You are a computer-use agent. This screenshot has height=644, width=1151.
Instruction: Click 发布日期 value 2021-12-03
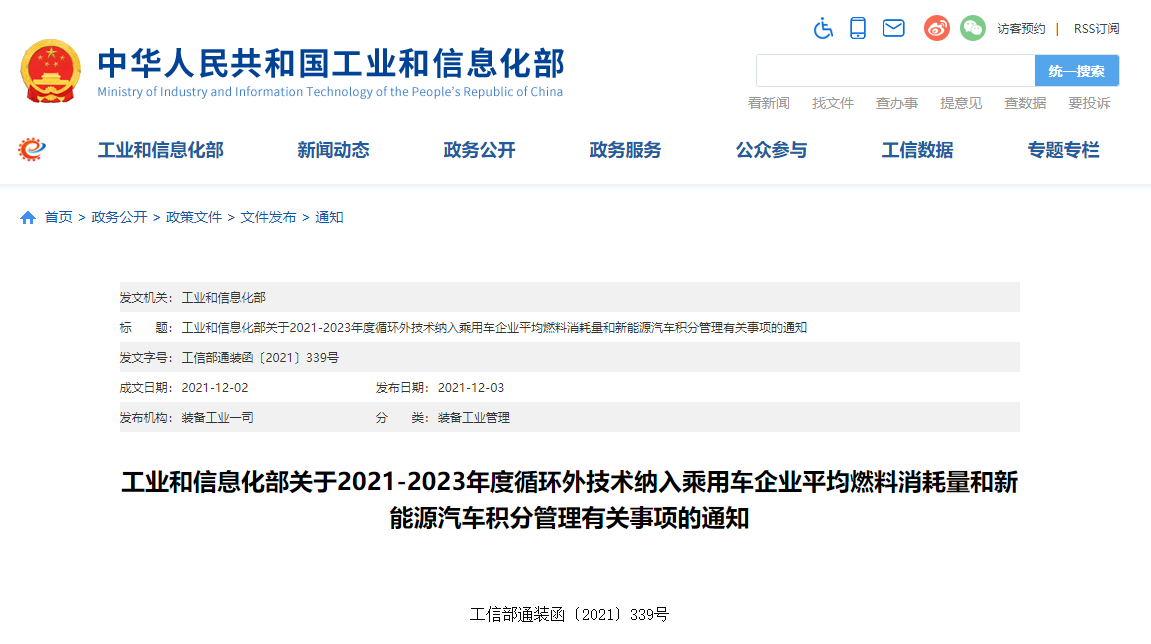[471, 388]
